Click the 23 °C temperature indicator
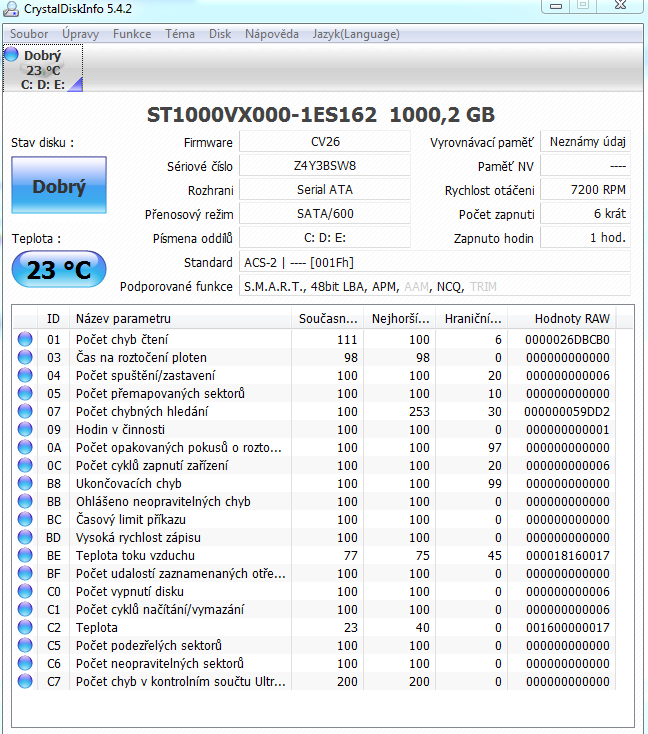This screenshot has width=648, height=734. click(x=59, y=269)
